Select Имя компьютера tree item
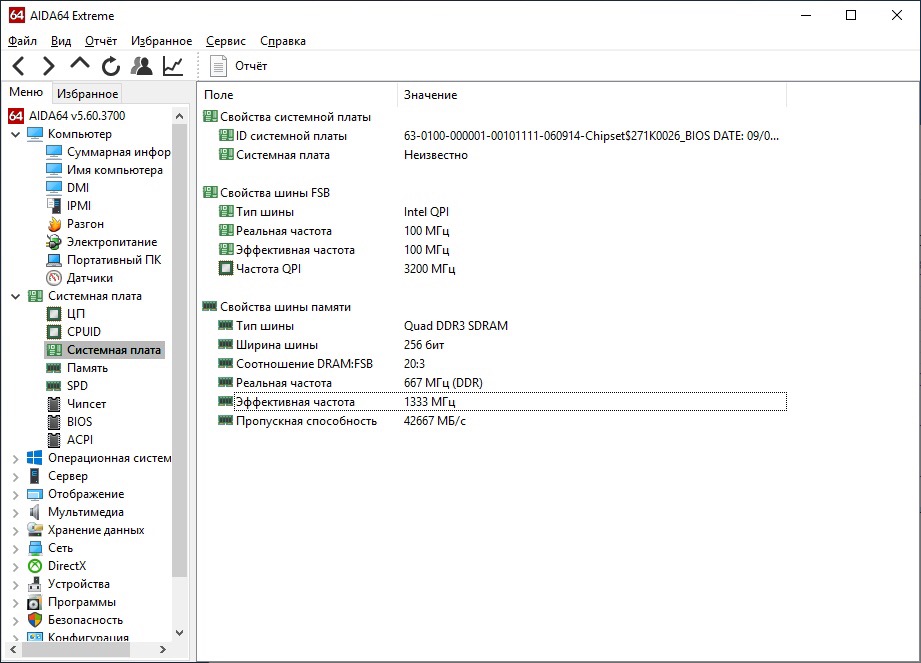Screen dimensions: 921x663 point(115,170)
